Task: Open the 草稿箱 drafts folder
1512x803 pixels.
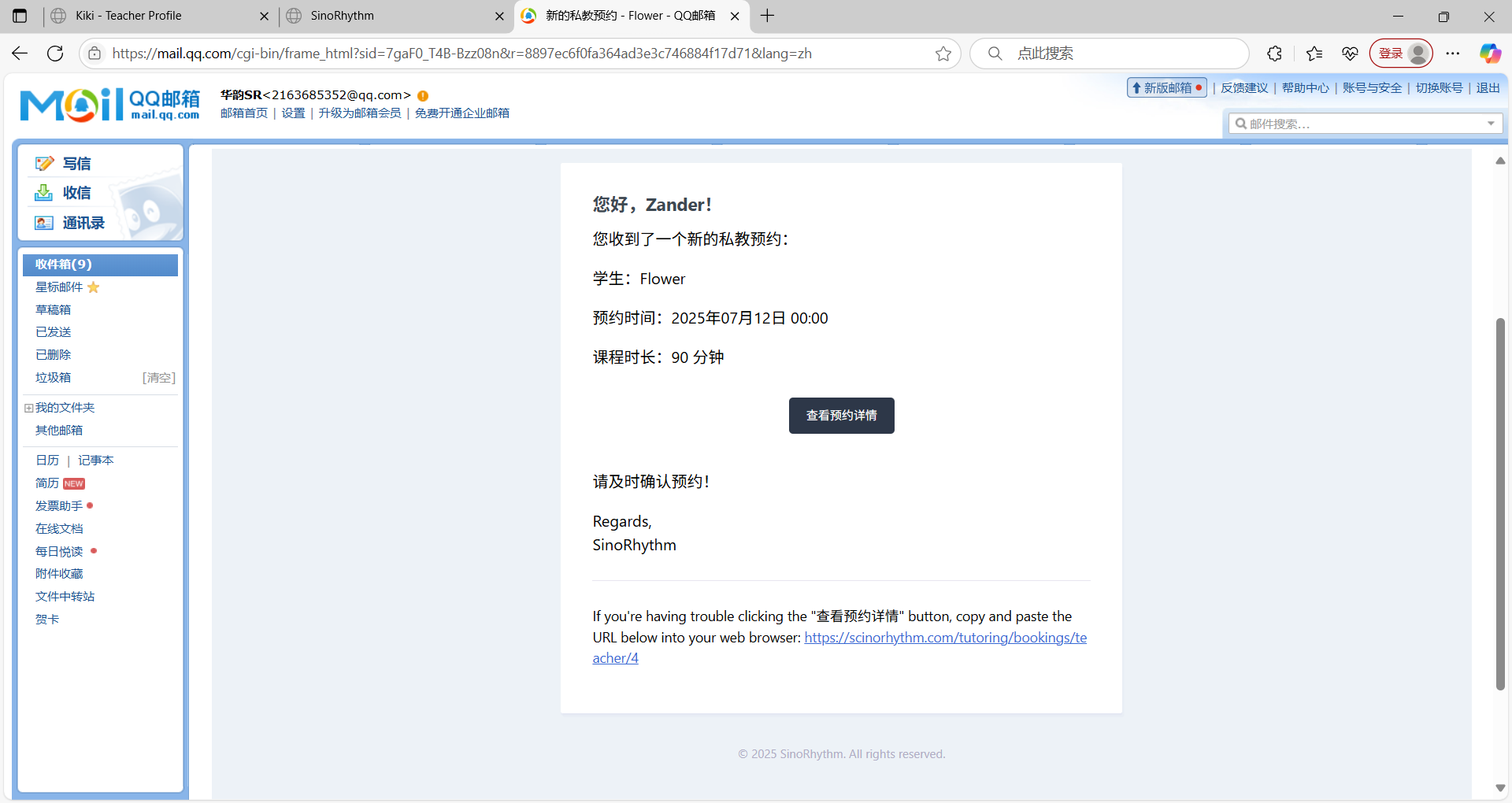Action: (x=53, y=310)
